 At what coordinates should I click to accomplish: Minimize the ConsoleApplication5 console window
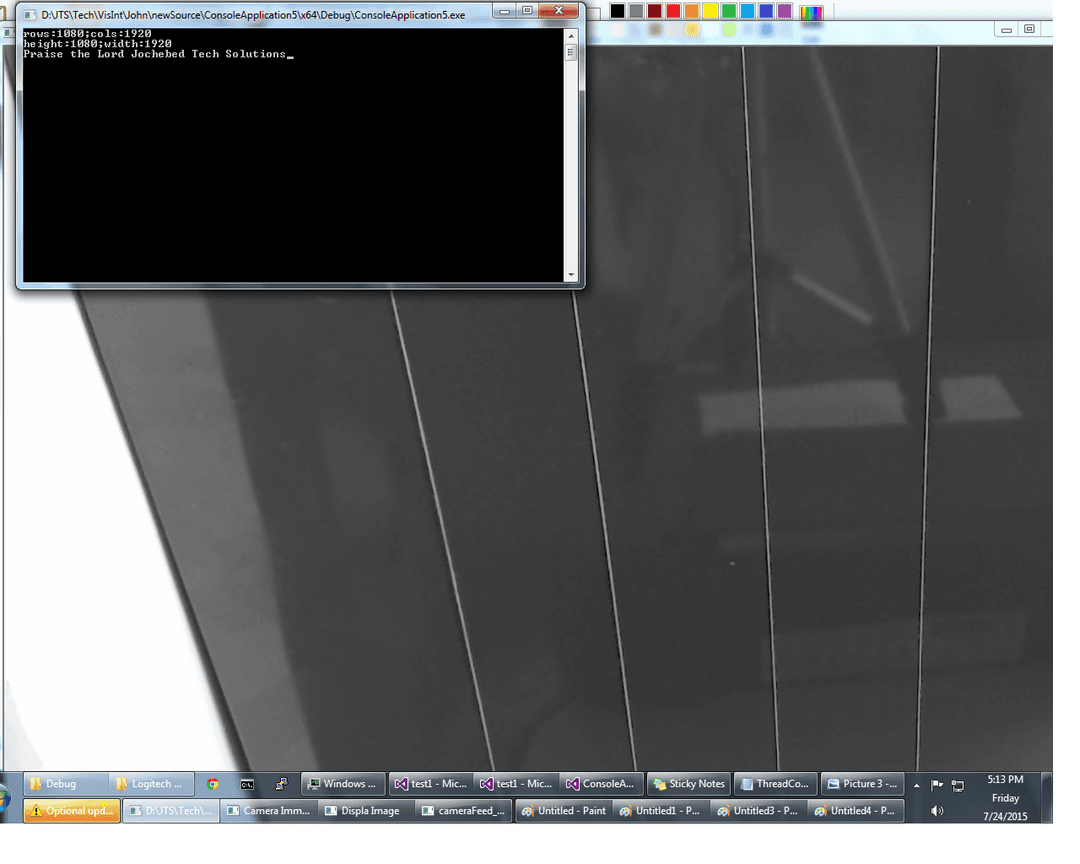504,10
